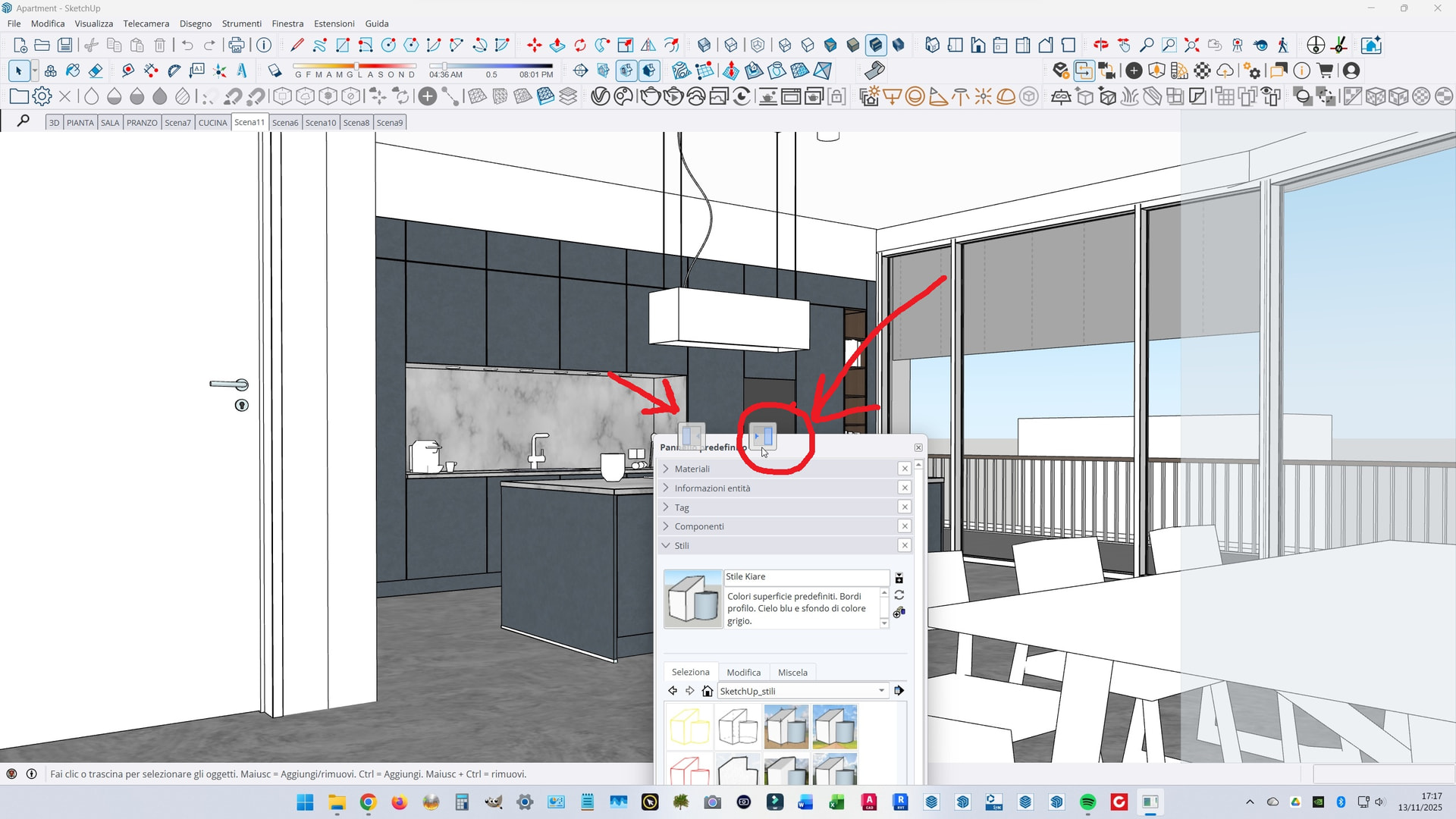Open the SketchUp_stili collection dropdown
1456x819 pixels.
pyautogui.click(x=882, y=691)
